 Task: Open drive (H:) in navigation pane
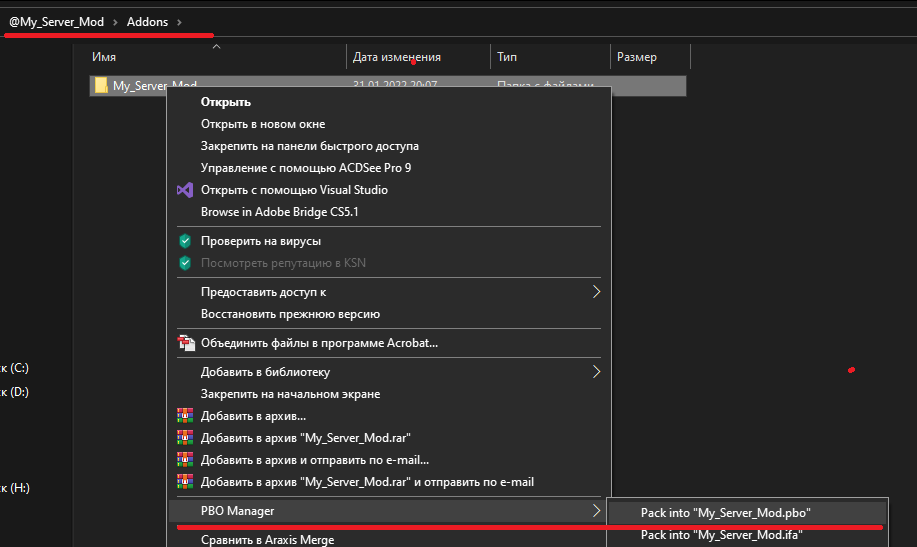point(15,488)
